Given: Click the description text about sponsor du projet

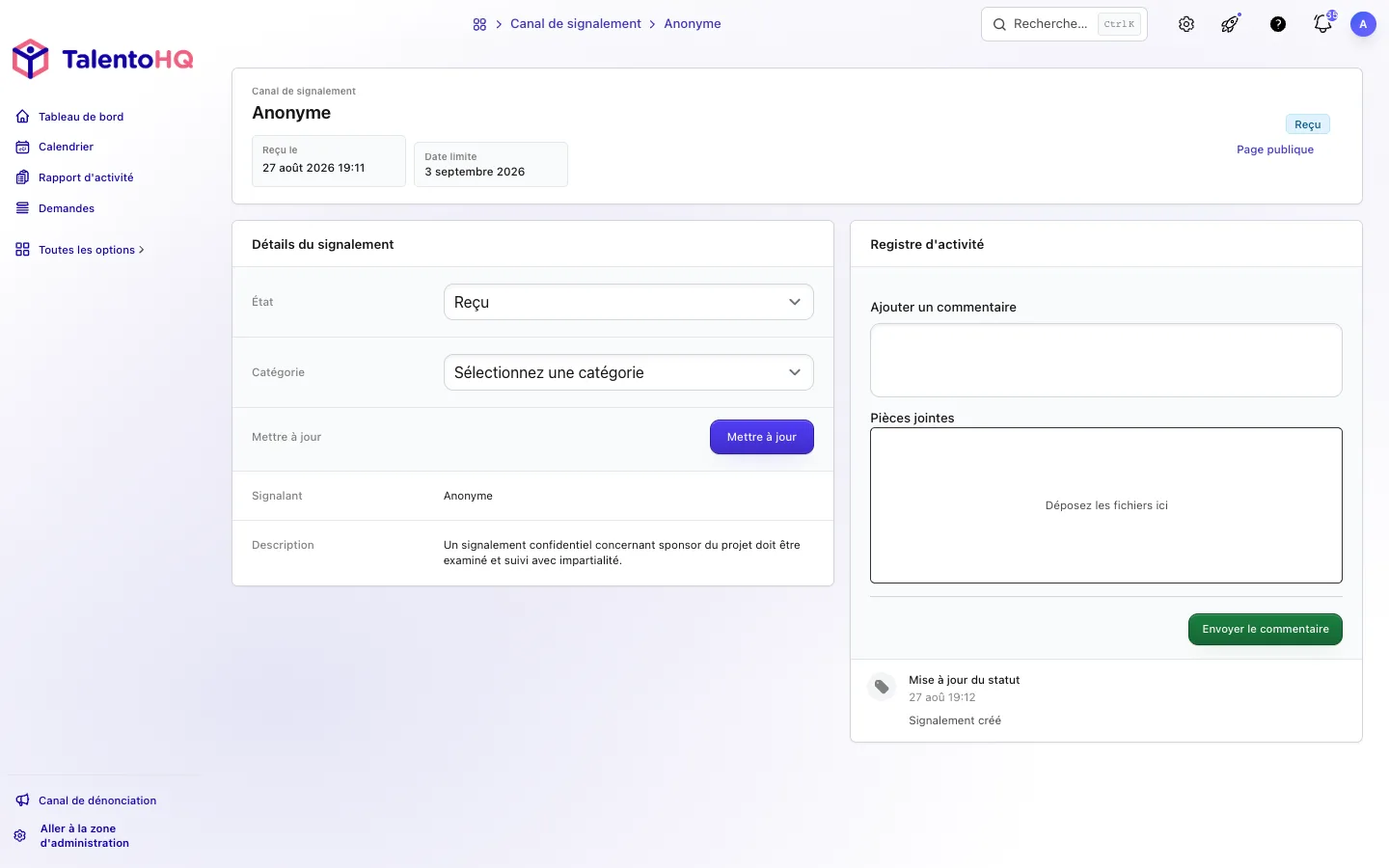Looking at the screenshot, I should pos(622,553).
